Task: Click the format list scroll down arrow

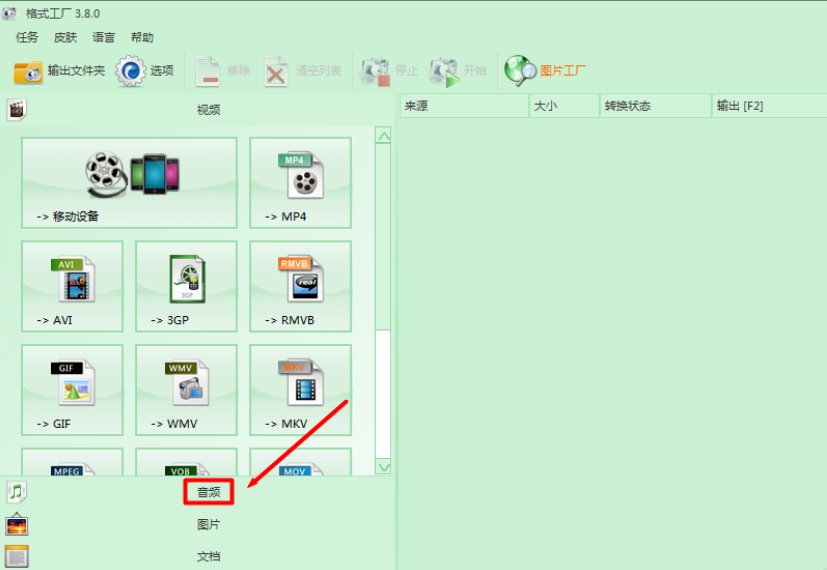Action: pyautogui.click(x=383, y=466)
